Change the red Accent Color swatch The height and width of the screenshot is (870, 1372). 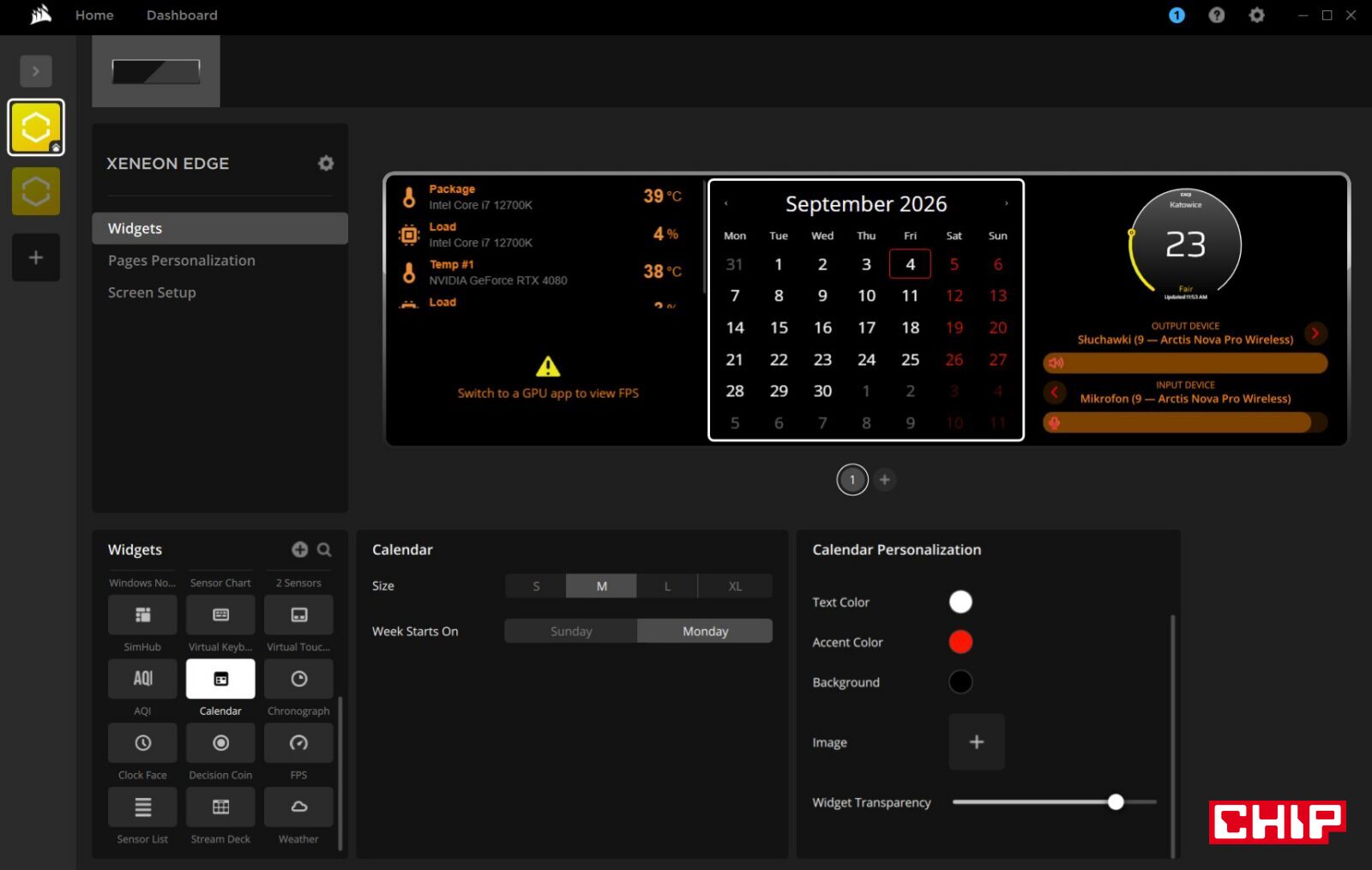coord(960,642)
